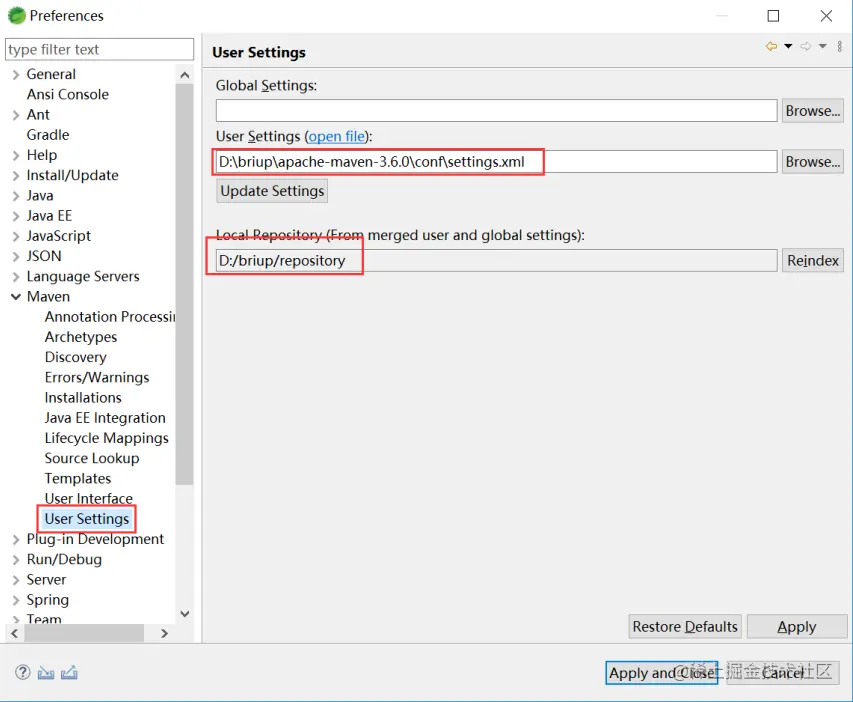Image resolution: width=853 pixels, height=702 pixels.
Task: Click the forward navigation arrow icon
Action: pos(806,47)
